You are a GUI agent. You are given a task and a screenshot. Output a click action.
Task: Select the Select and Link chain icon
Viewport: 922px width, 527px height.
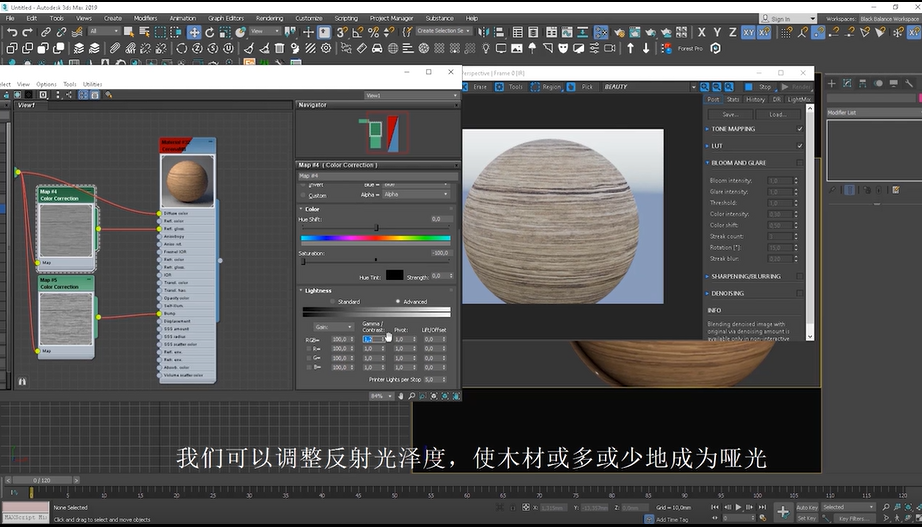[x=45, y=32]
